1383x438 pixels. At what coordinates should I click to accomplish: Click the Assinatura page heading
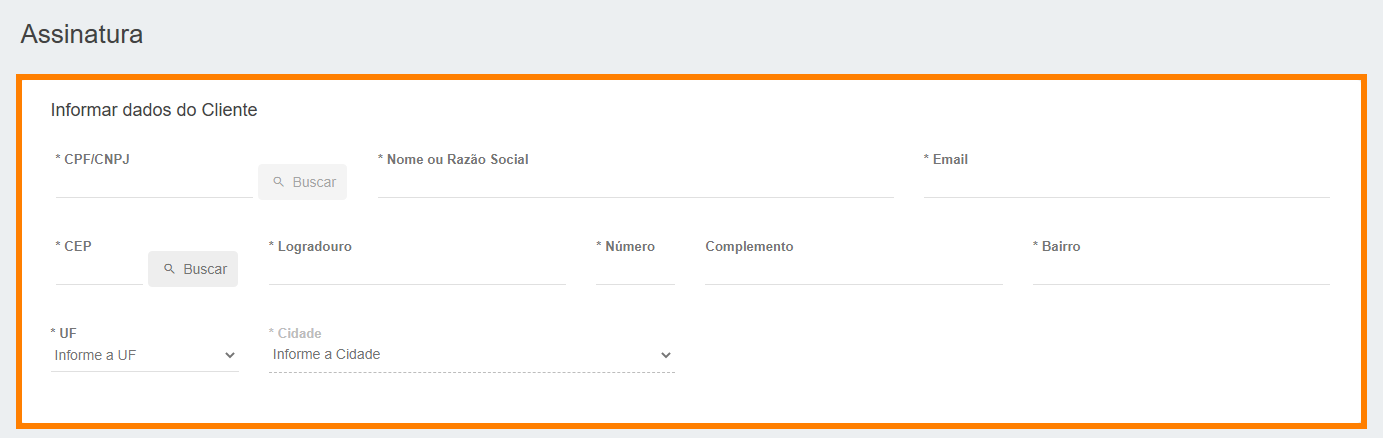[82, 34]
